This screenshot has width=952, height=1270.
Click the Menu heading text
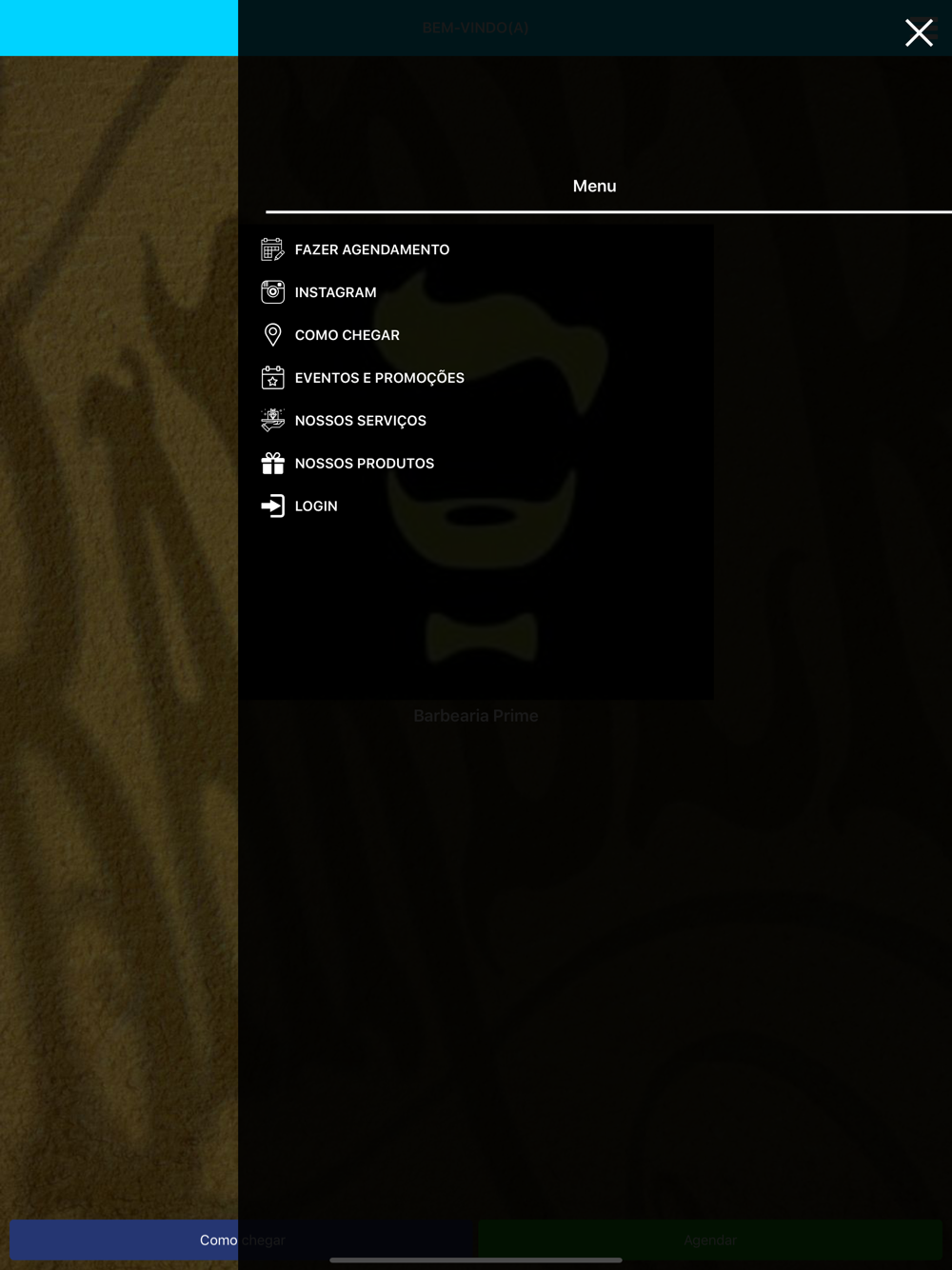[x=595, y=187]
